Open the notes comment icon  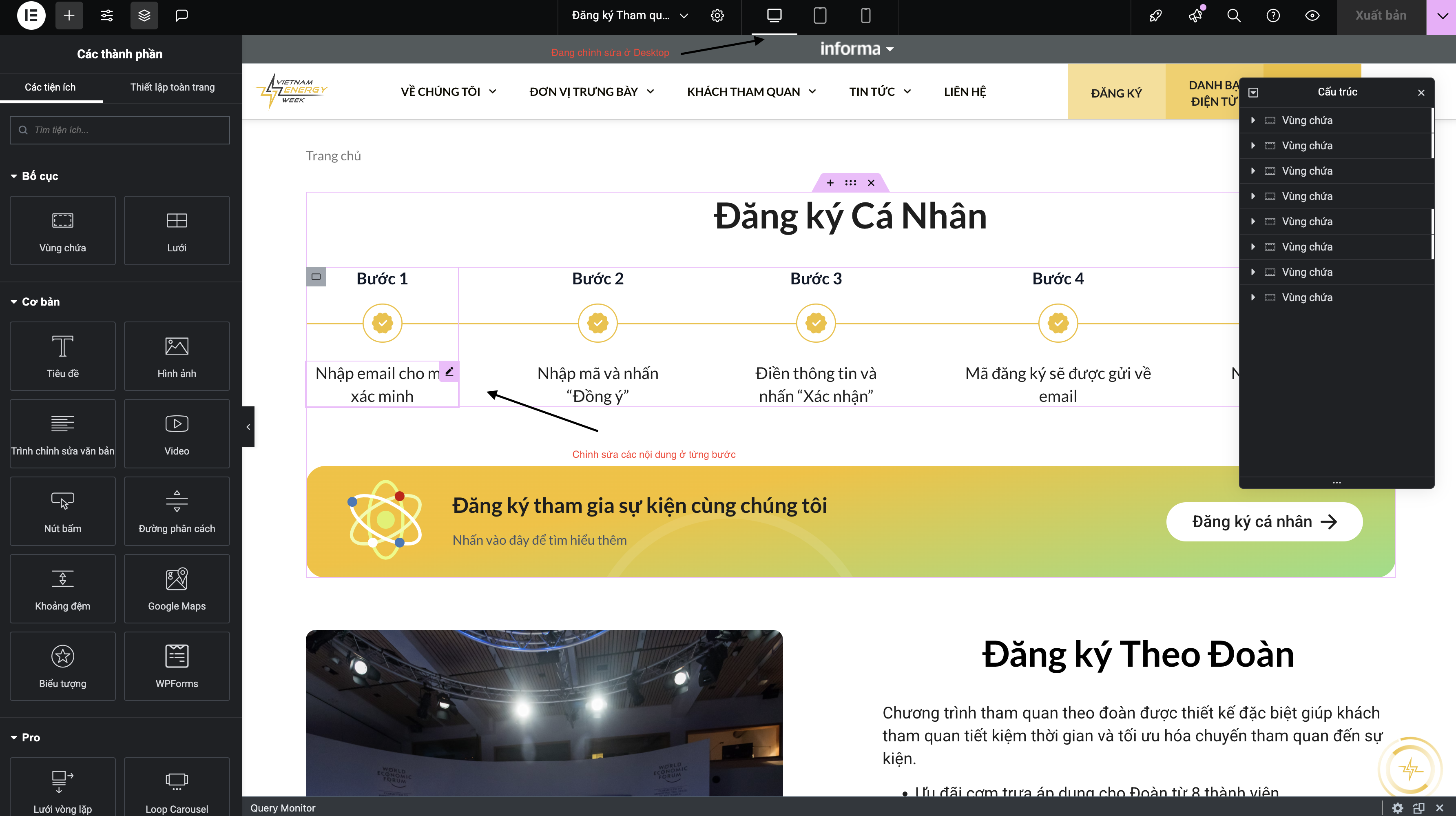tap(181, 15)
